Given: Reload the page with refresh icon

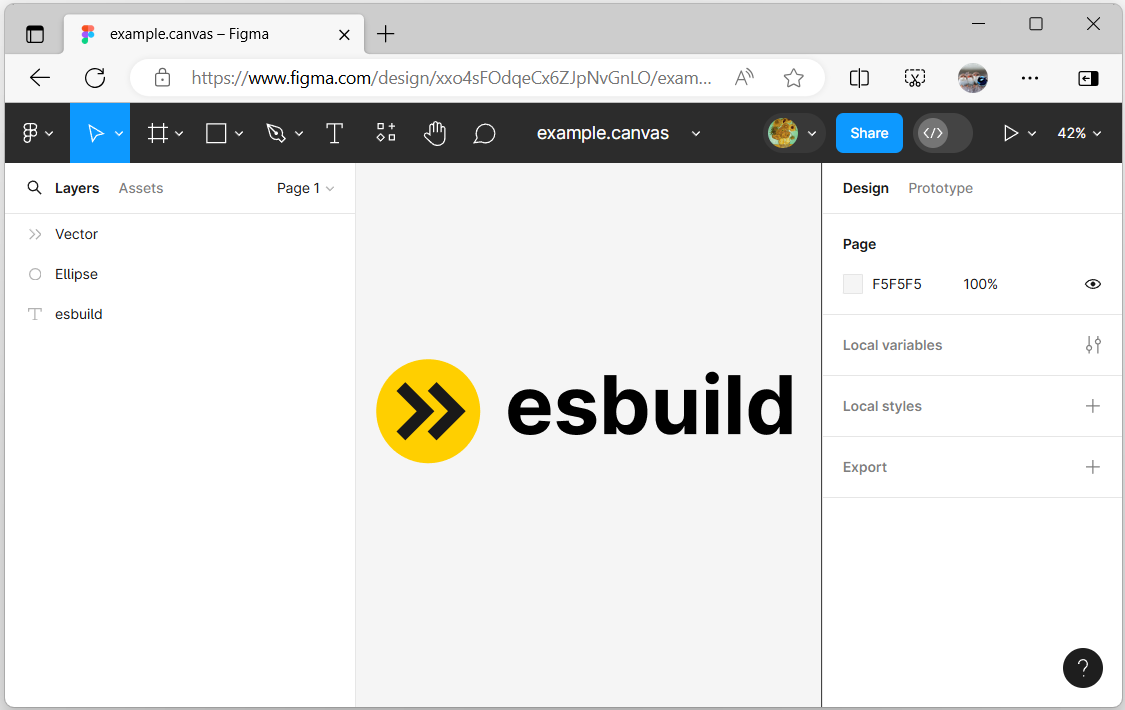Looking at the screenshot, I should pos(95,77).
